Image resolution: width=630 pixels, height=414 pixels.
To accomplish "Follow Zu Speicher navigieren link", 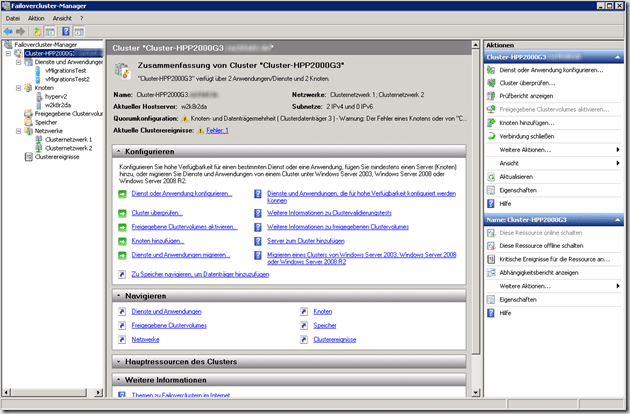I will [200, 275].
